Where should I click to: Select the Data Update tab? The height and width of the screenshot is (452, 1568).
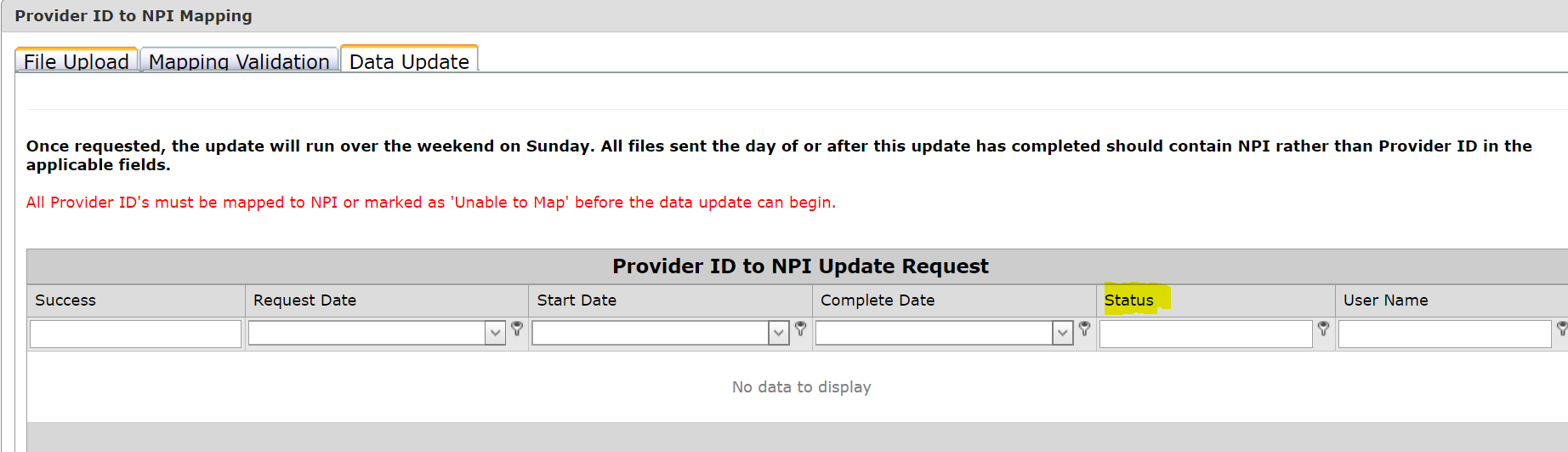409,61
